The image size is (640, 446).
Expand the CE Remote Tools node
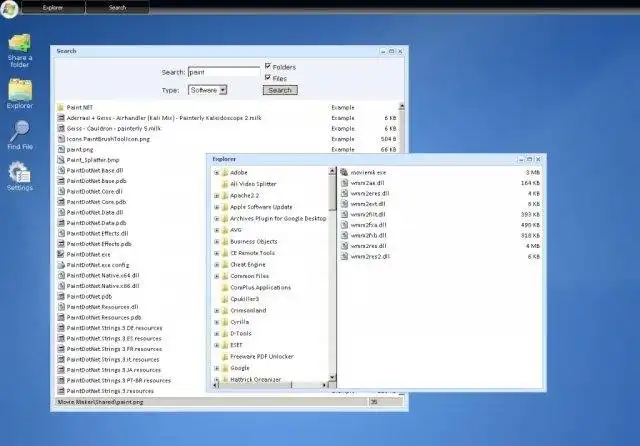point(217,253)
